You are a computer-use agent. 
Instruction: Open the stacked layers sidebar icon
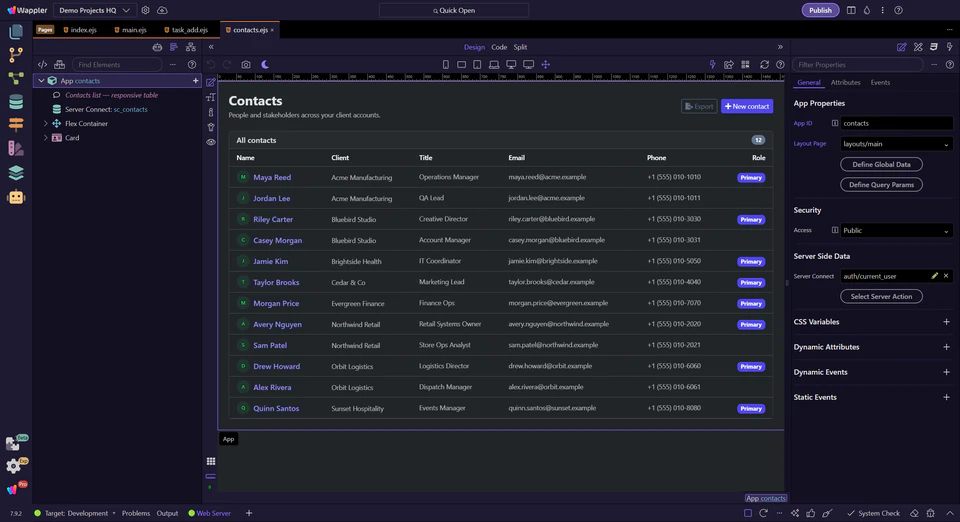pyautogui.click(x=16, y=173)
